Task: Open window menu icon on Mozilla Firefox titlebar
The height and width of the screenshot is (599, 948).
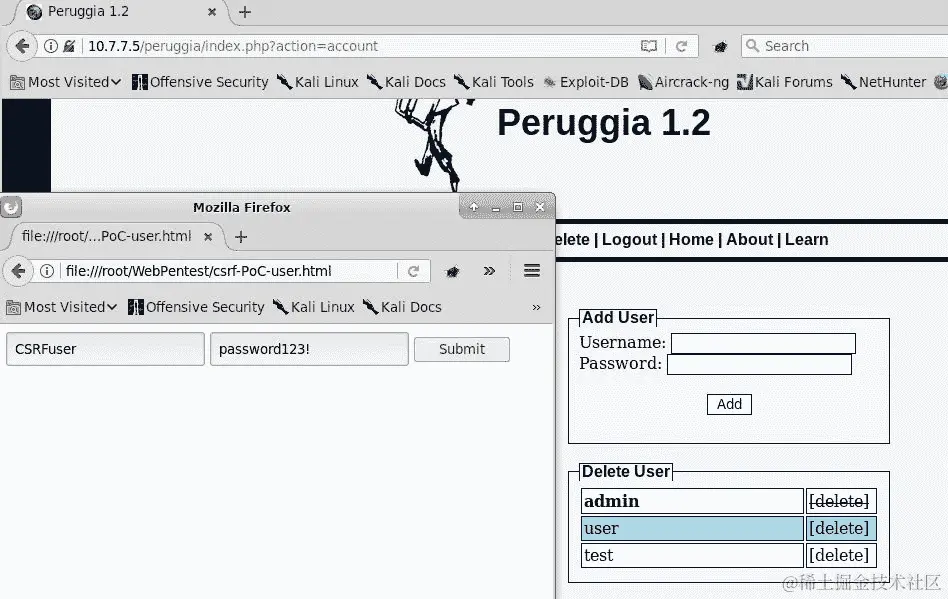Action: 11,207
